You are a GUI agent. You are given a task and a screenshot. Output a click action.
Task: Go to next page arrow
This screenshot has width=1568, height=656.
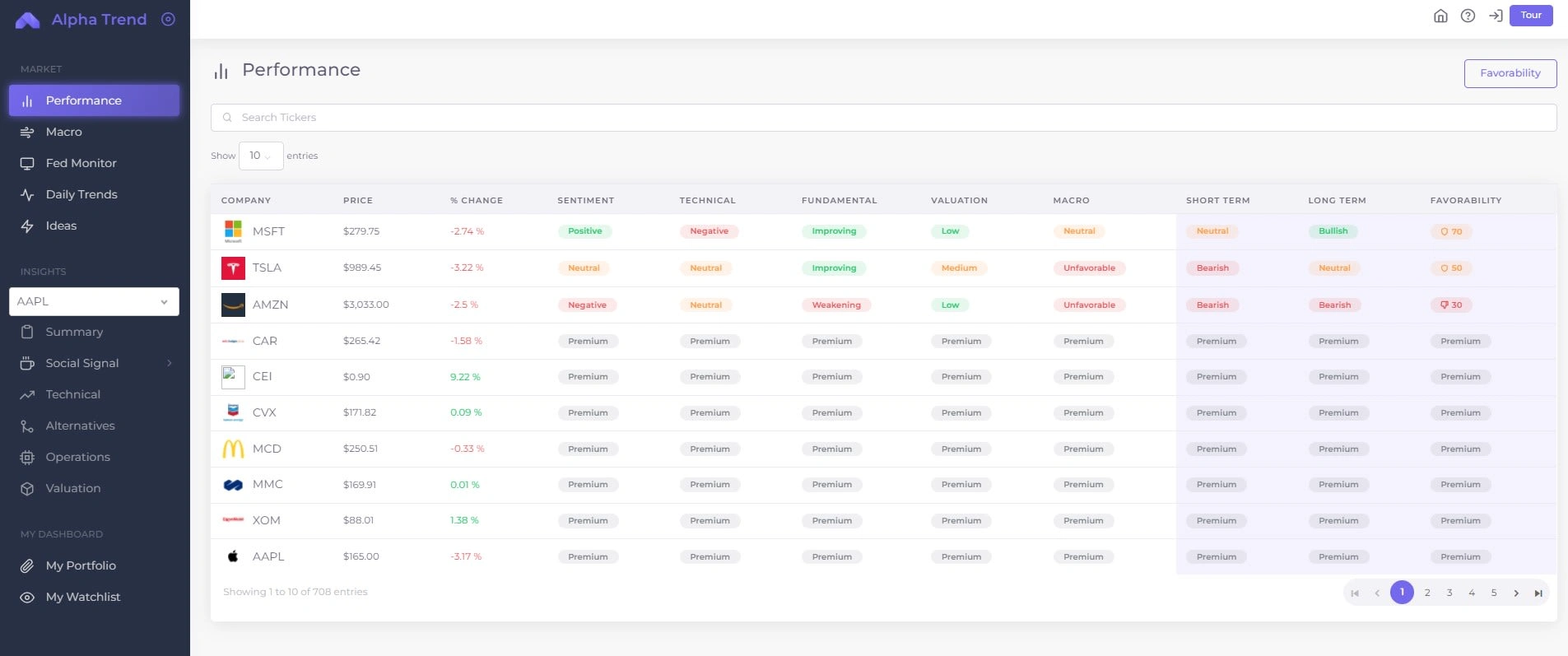coord(1516,593)
